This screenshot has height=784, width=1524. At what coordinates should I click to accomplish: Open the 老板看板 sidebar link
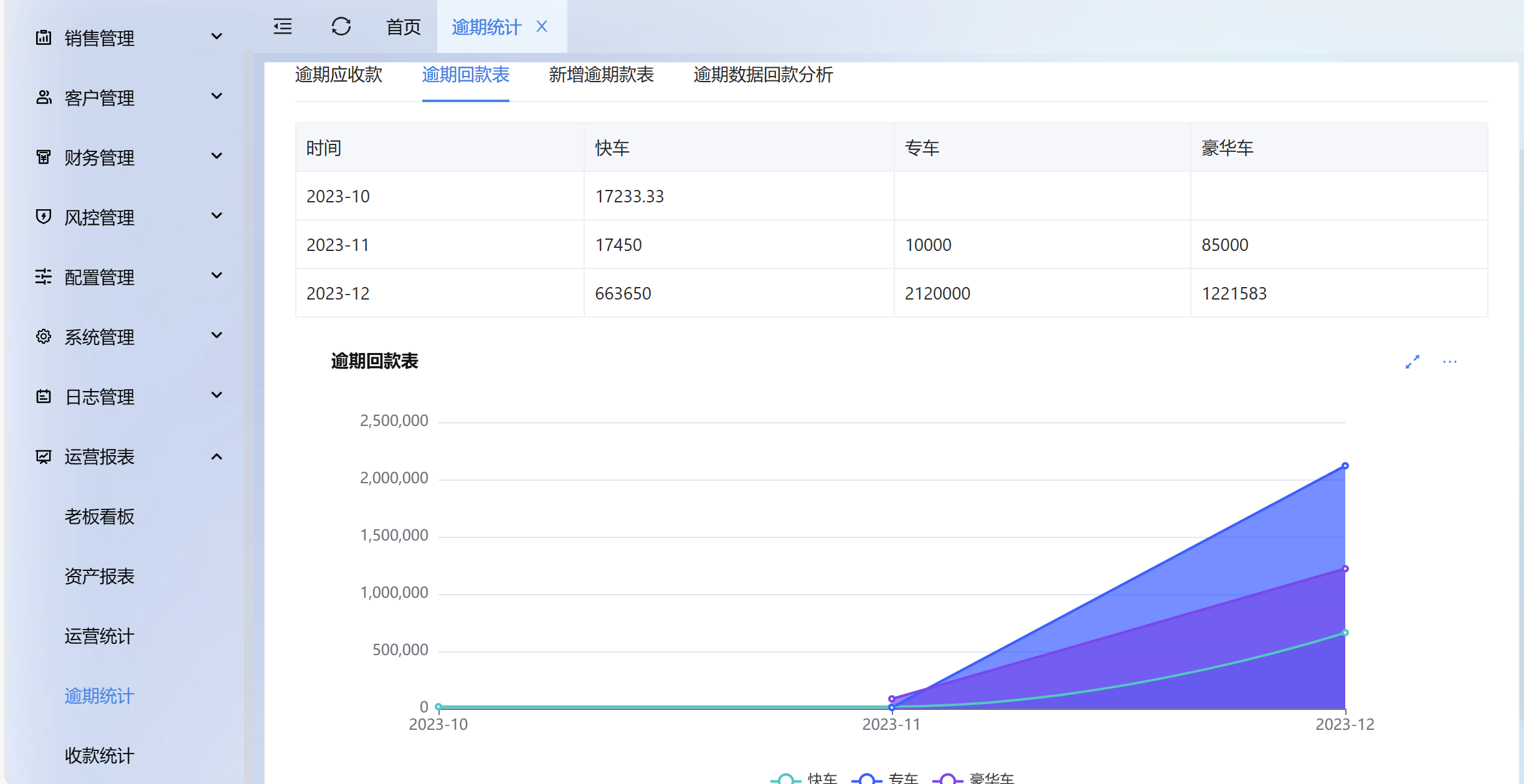(x=100, y=516)
